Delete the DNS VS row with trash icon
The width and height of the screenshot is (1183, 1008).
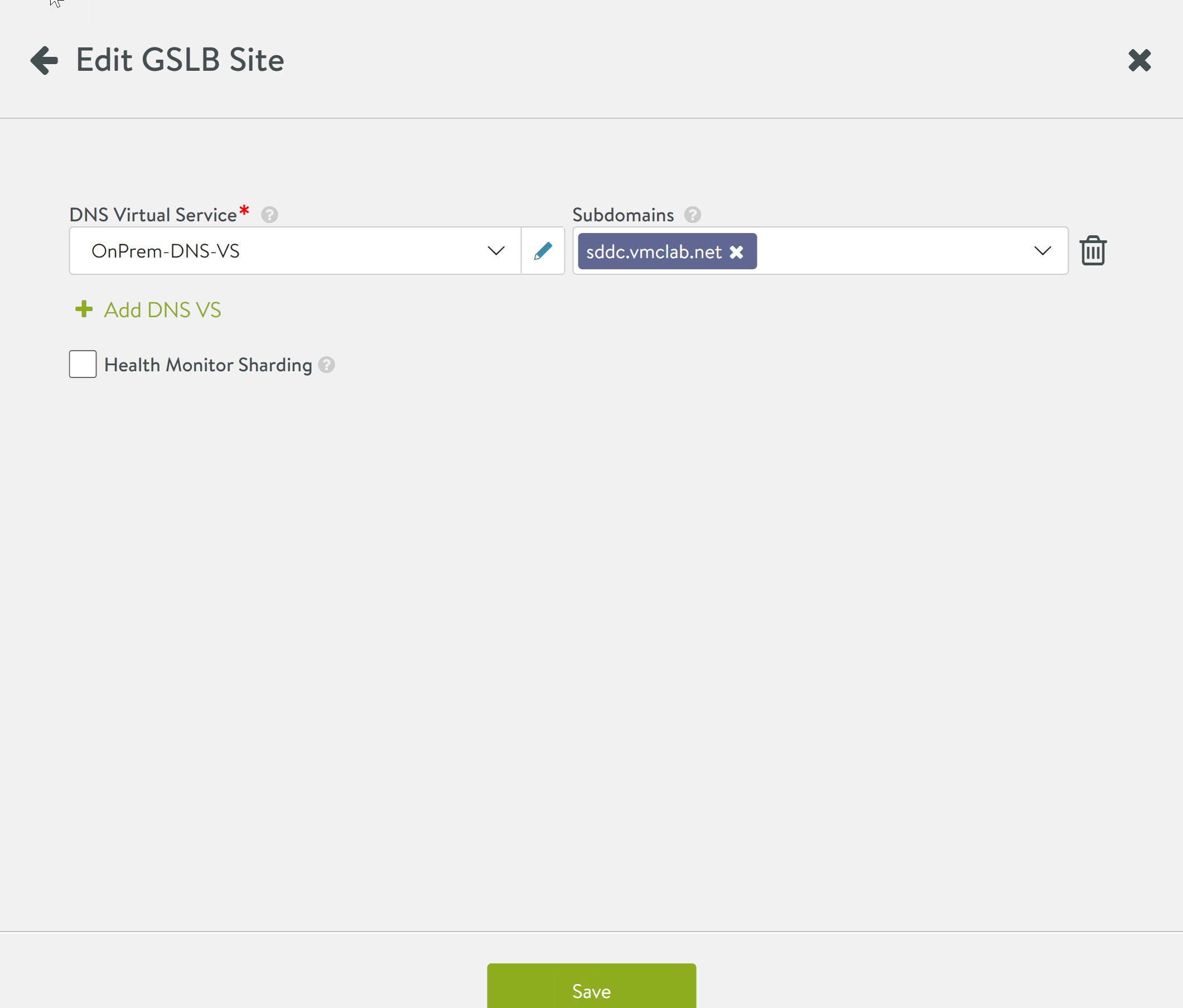[1092, 250]
